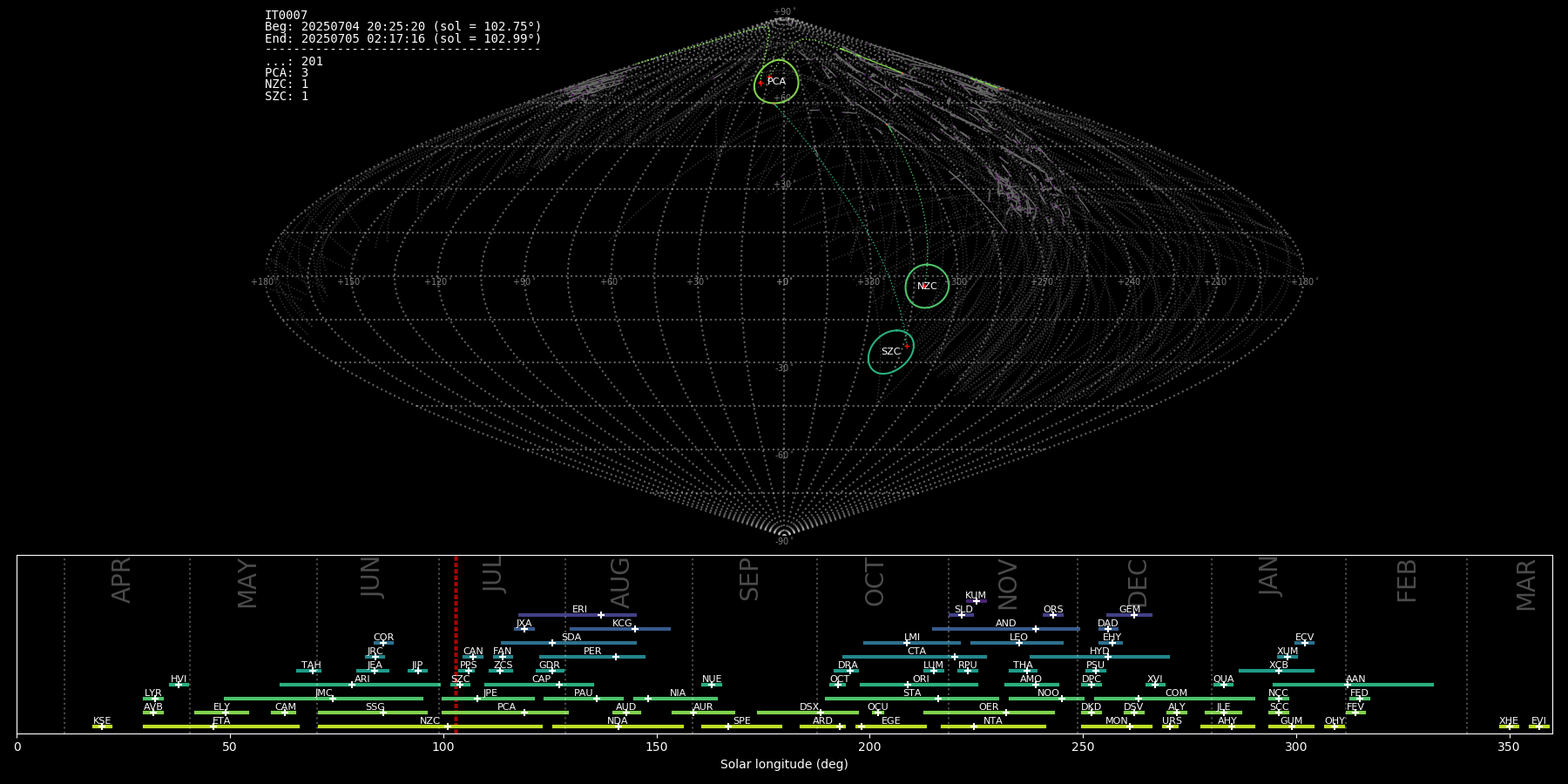Click the KSE shower label in the timeline
The height and width of the screenshot is (784, 1568).
coord(102,720)
